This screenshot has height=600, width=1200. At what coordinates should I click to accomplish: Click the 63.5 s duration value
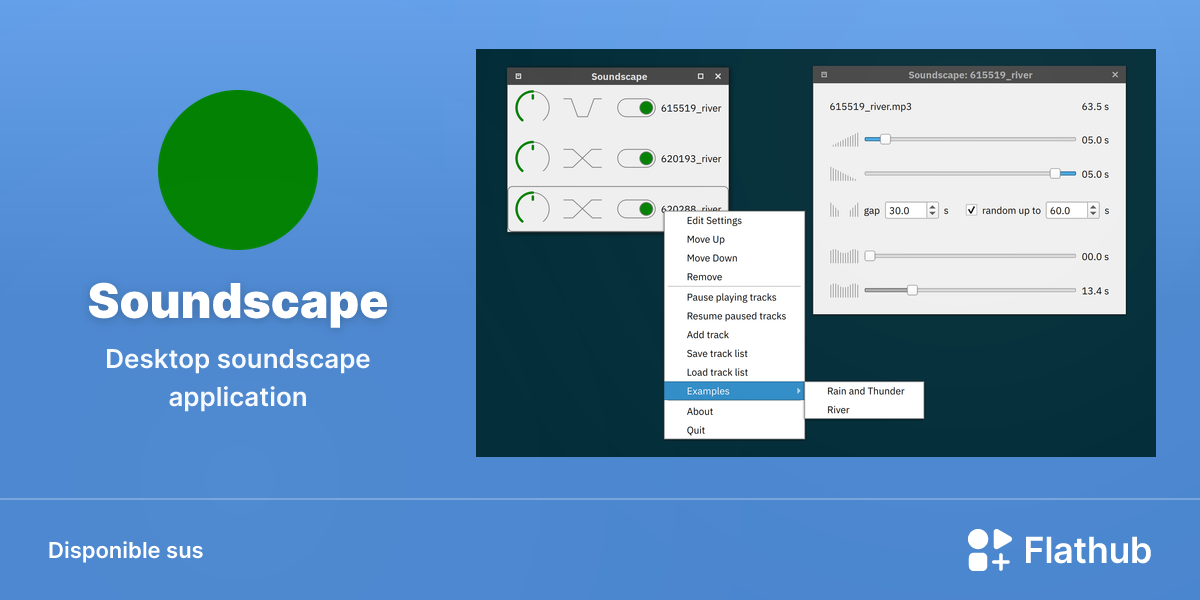pyautogui.click(x=1095, y=106)
